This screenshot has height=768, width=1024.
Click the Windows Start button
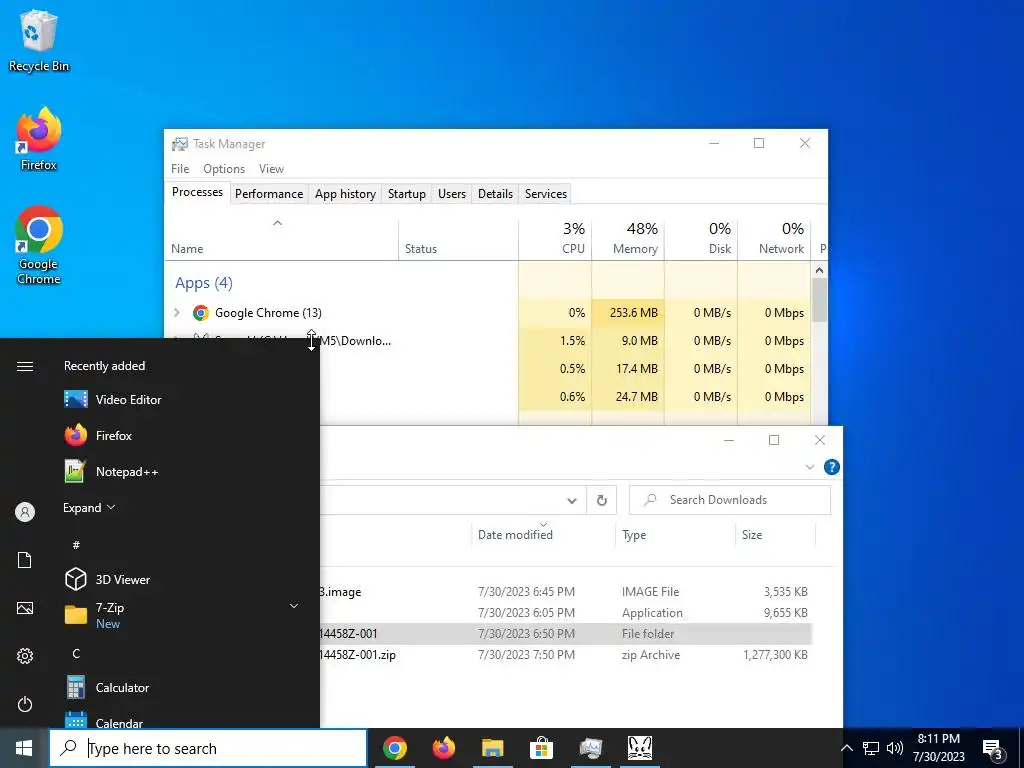(x=24, y=748)
